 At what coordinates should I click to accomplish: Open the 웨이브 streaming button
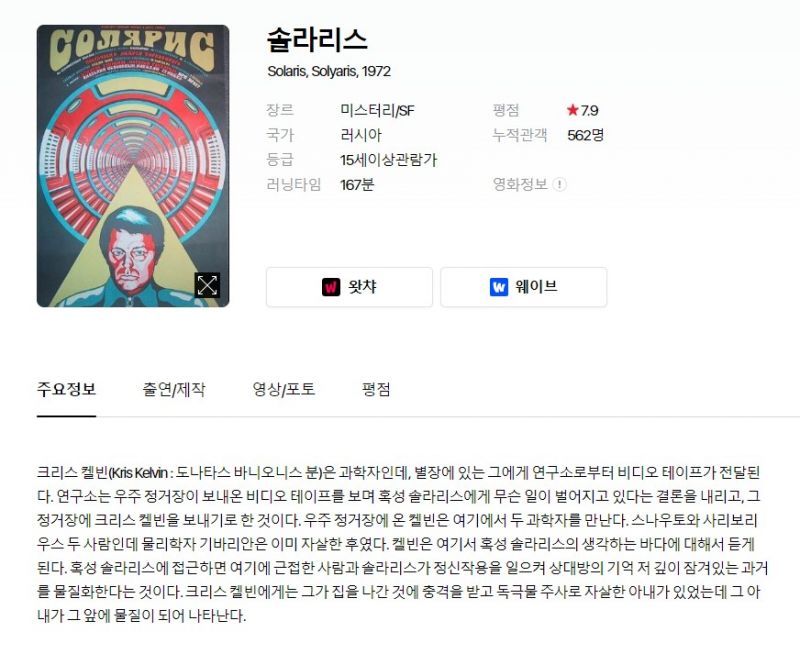(524, 287)
